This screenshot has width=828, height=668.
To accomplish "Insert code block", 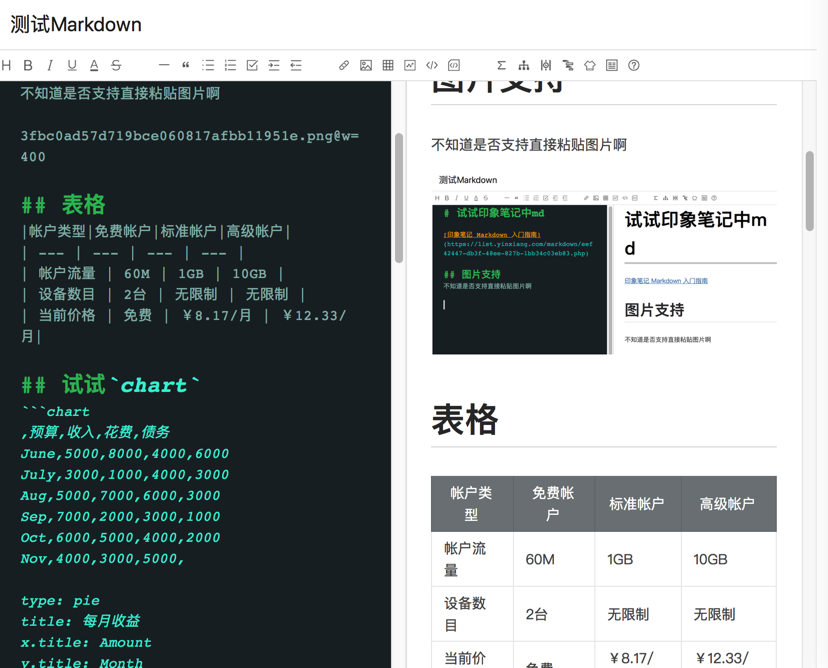I will pyautogui.click(x=454, y=65).
